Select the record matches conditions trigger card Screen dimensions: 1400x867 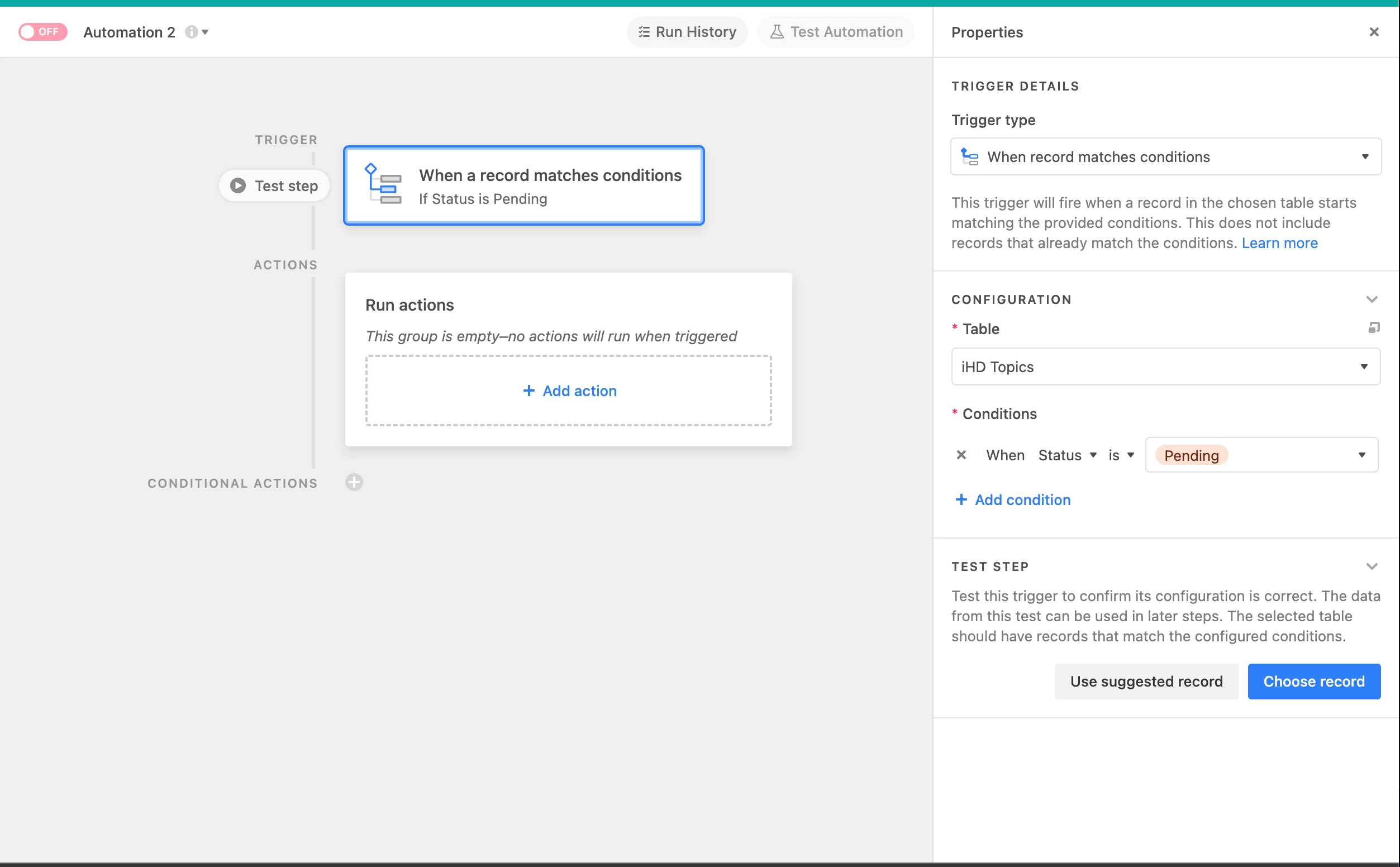click(549, 186)
